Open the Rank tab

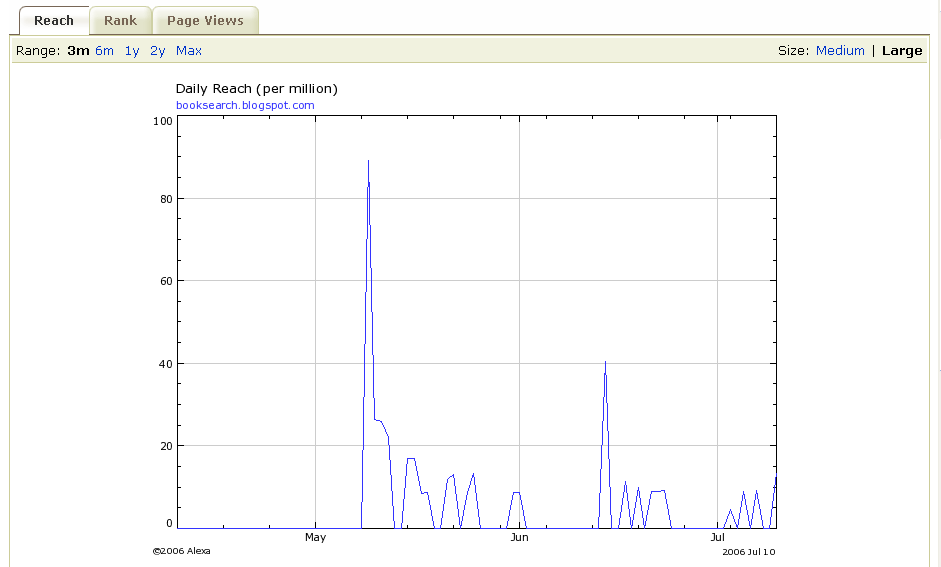(120, 21)
